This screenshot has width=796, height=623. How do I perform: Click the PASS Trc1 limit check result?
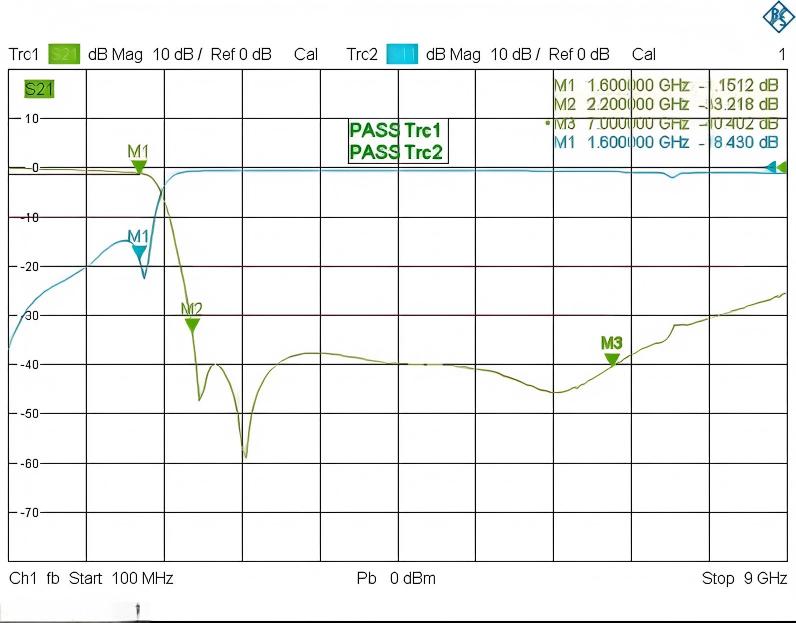[x=395, y=130]
